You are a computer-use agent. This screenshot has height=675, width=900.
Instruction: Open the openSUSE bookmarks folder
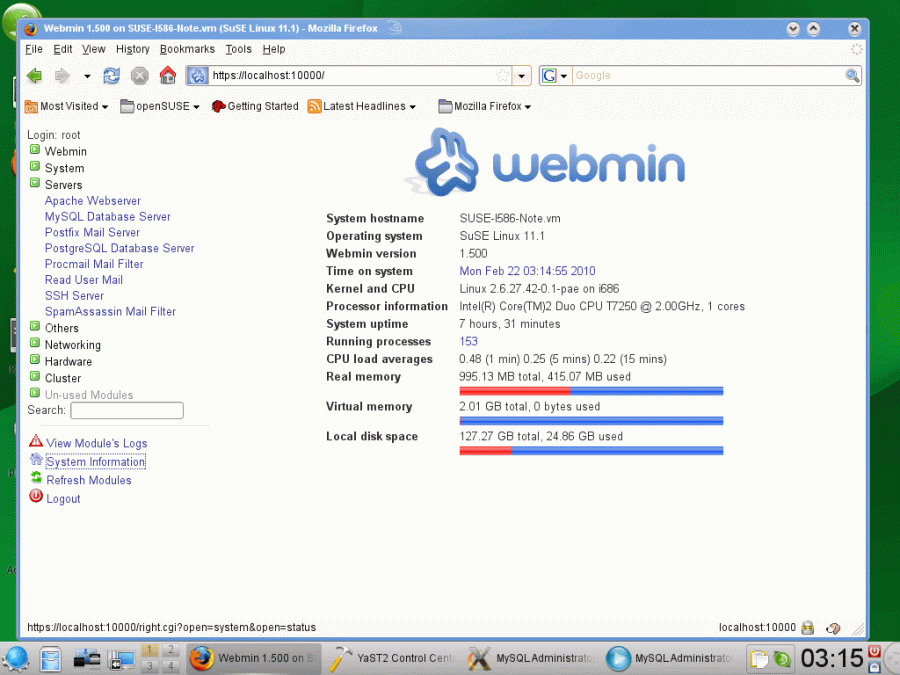tap(160, 106)
